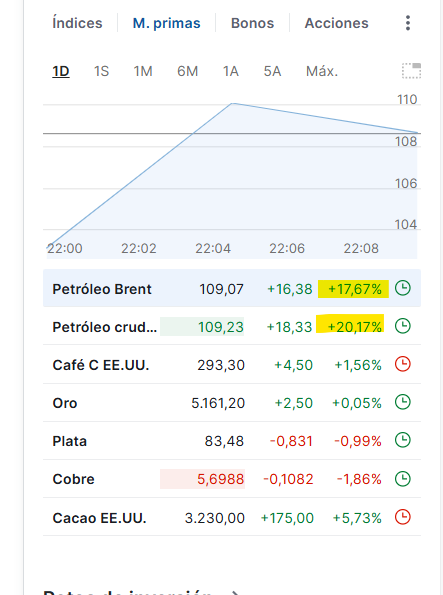Click the gold price 5.161,20
The image size is (443, 595).
218,403
